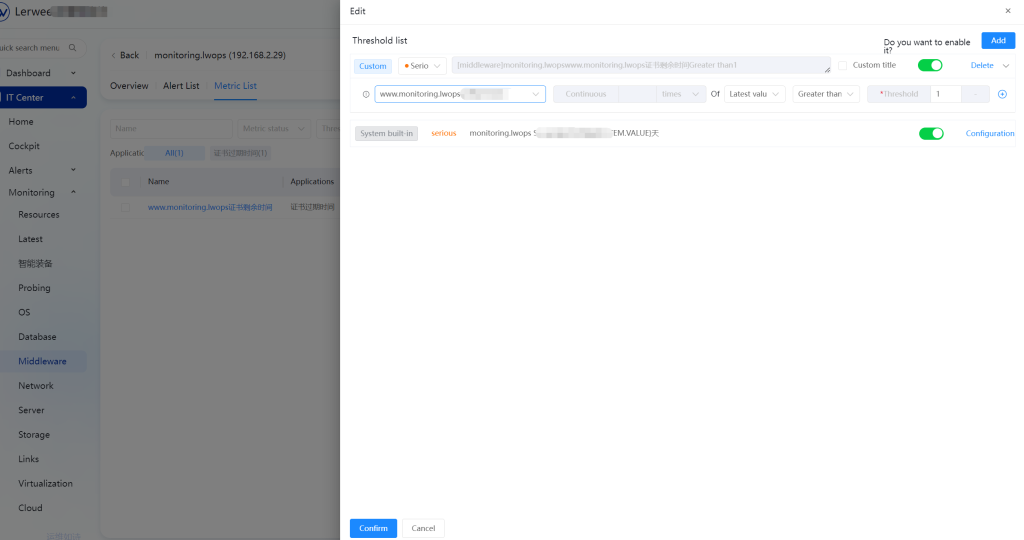
Task: Click the plus circle icon to add condition
Action: tap(1002, 94)
